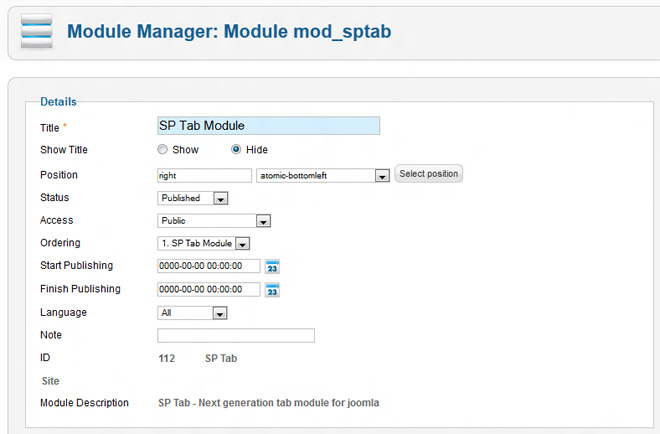Expand the atomic-bottomleft position dropdown
Image resolution: width=660 pixels, height=434 pixels.
coord(381,175)
